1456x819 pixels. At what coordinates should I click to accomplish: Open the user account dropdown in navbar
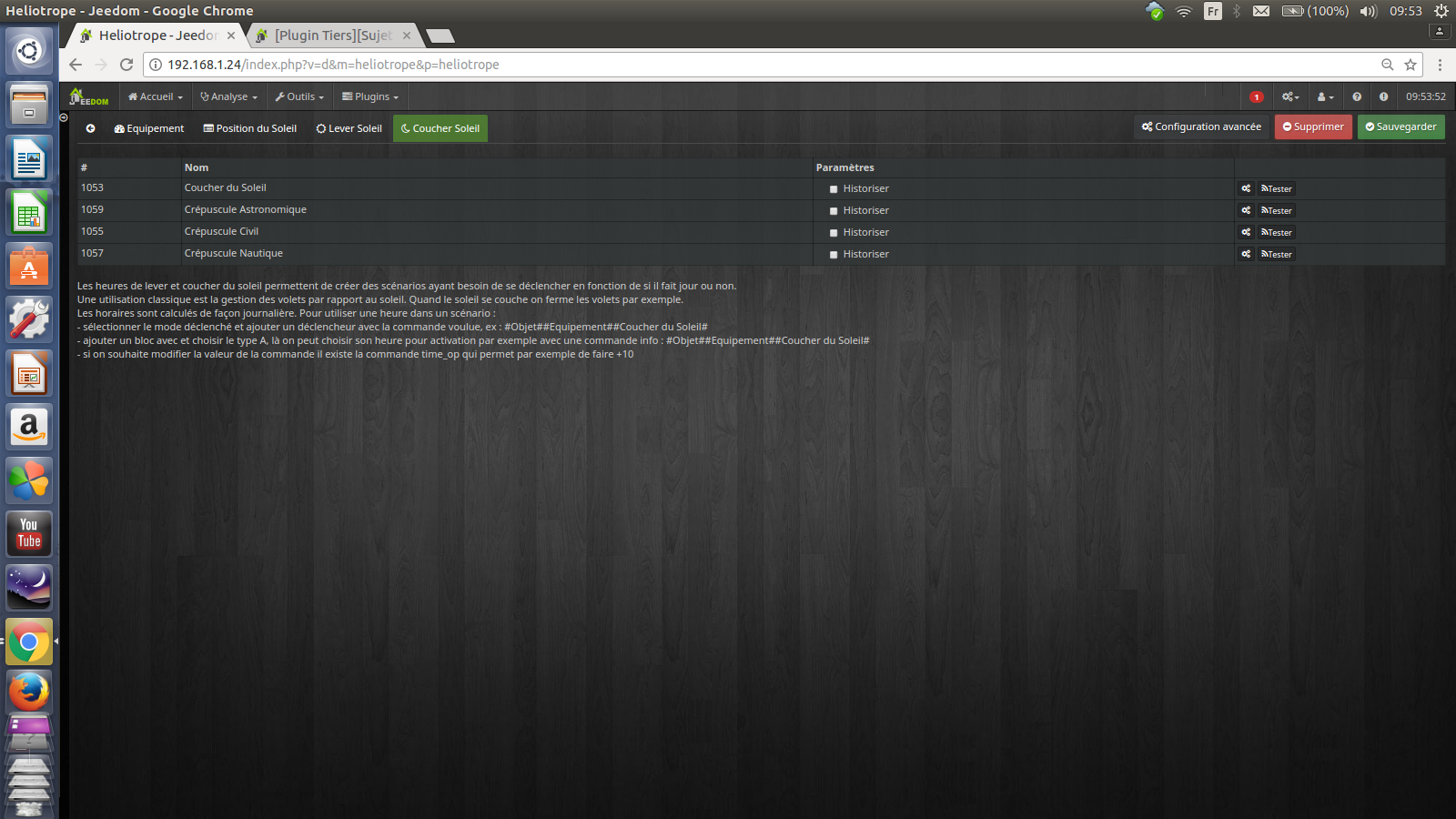click(x=1326, y=96)
